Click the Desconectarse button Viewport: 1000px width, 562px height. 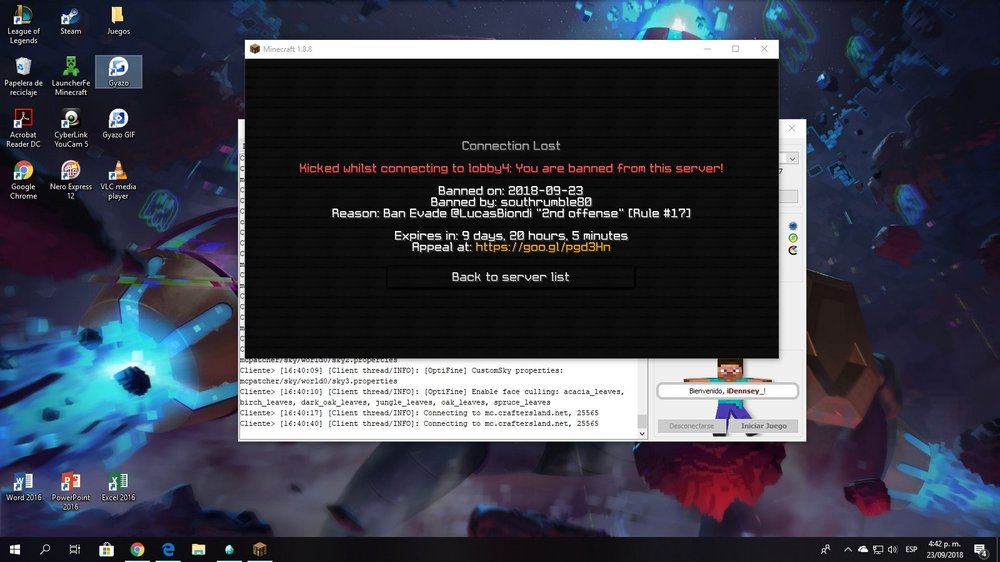coord(691,426)
